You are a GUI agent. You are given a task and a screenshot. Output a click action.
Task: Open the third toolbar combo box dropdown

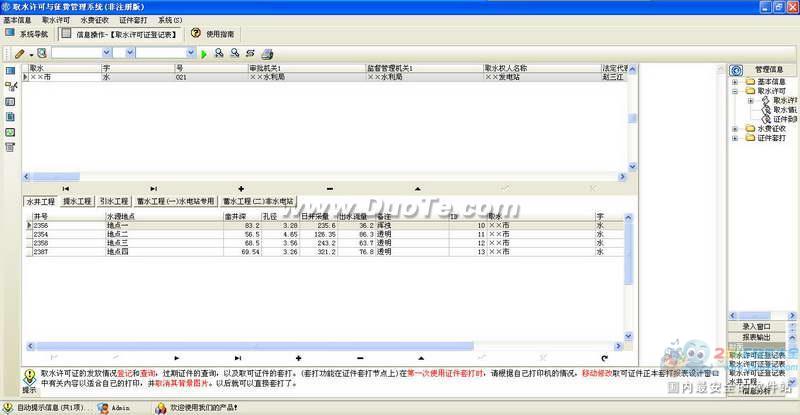[x=190, y=53]
